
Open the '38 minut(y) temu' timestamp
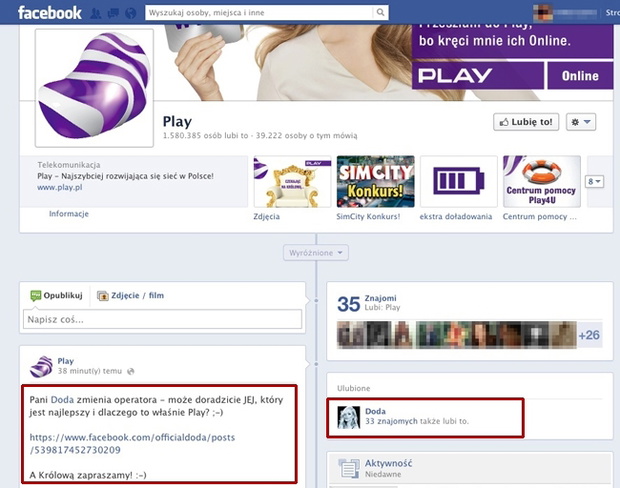(x=90, y=371)
